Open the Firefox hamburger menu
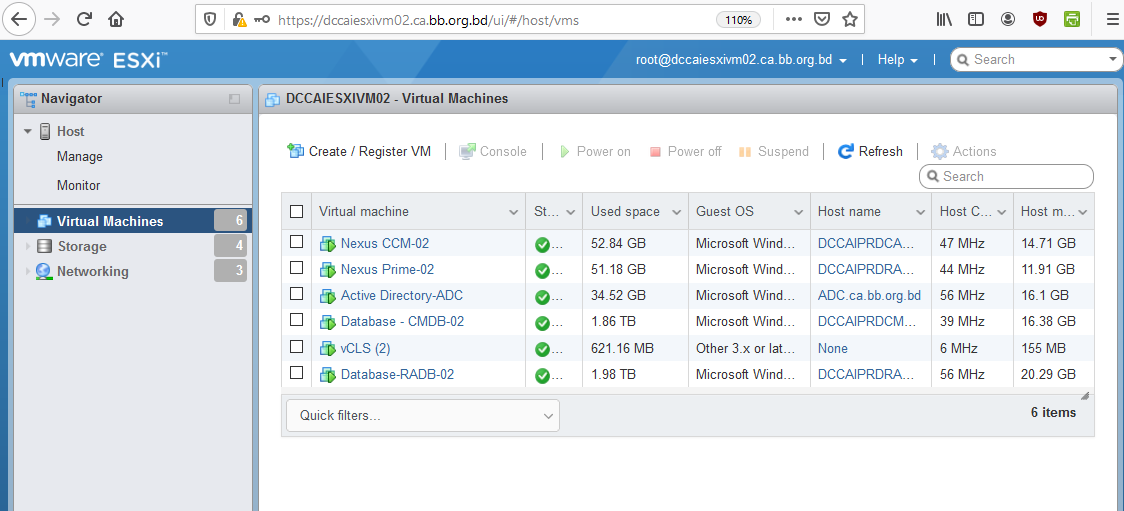The height and width of the screenshot is (511, 1124). (1112, 20)
